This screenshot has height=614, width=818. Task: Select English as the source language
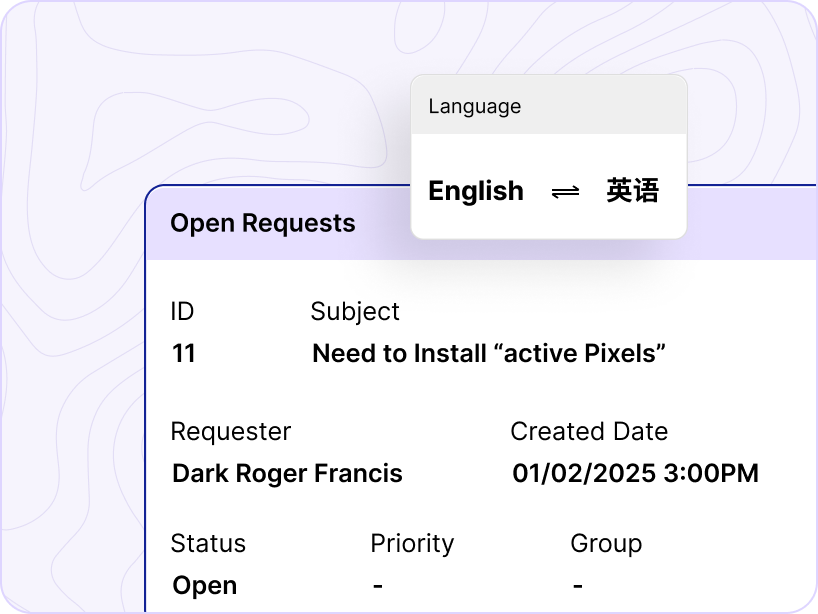click(476, 191)
